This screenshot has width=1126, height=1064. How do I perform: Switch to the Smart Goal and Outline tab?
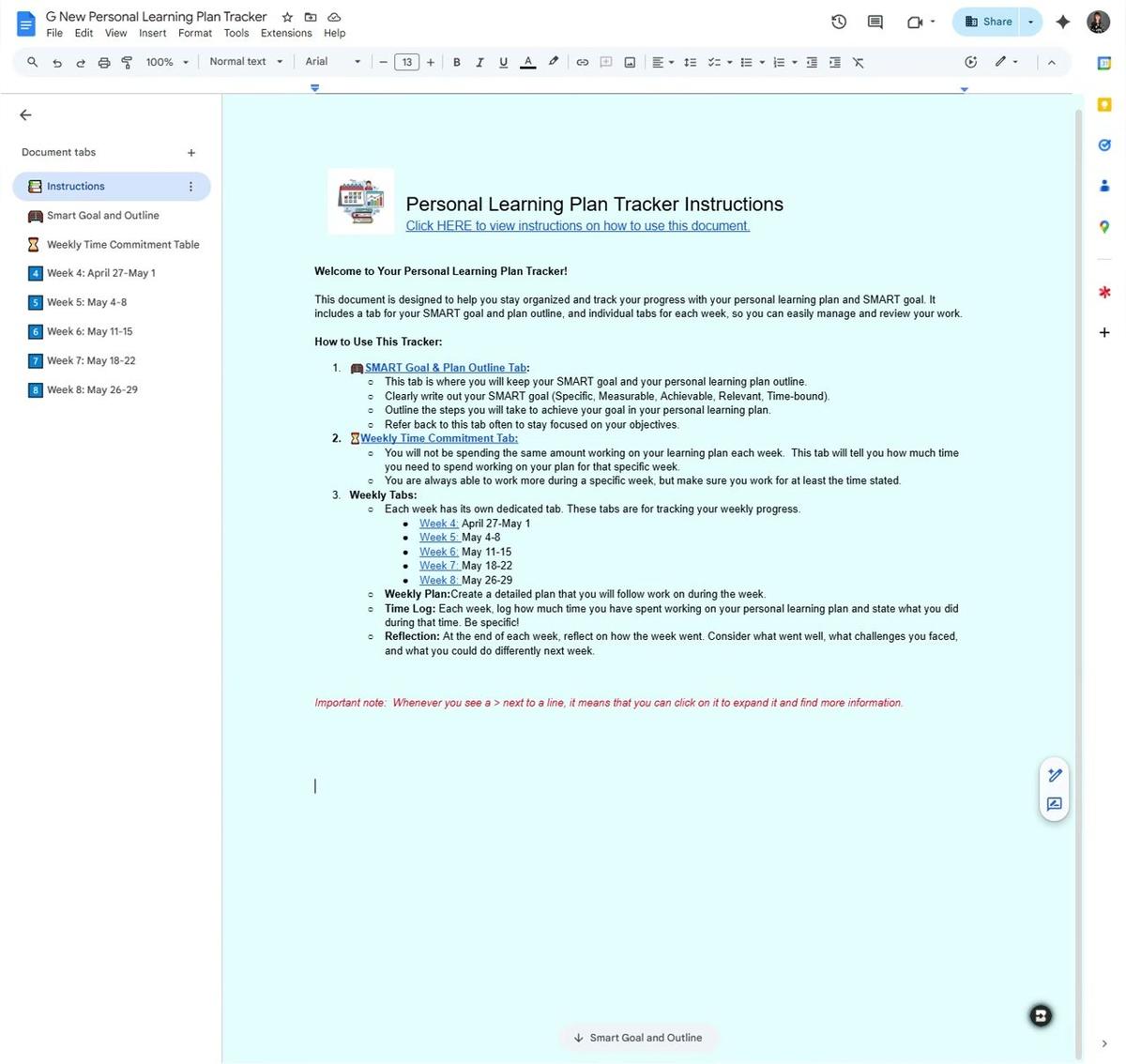(103, 215)
